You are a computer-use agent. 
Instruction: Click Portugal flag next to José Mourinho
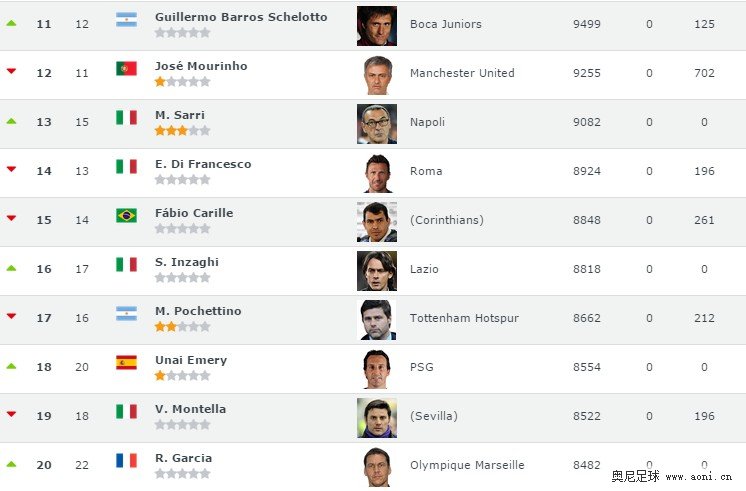click(126, 69)
